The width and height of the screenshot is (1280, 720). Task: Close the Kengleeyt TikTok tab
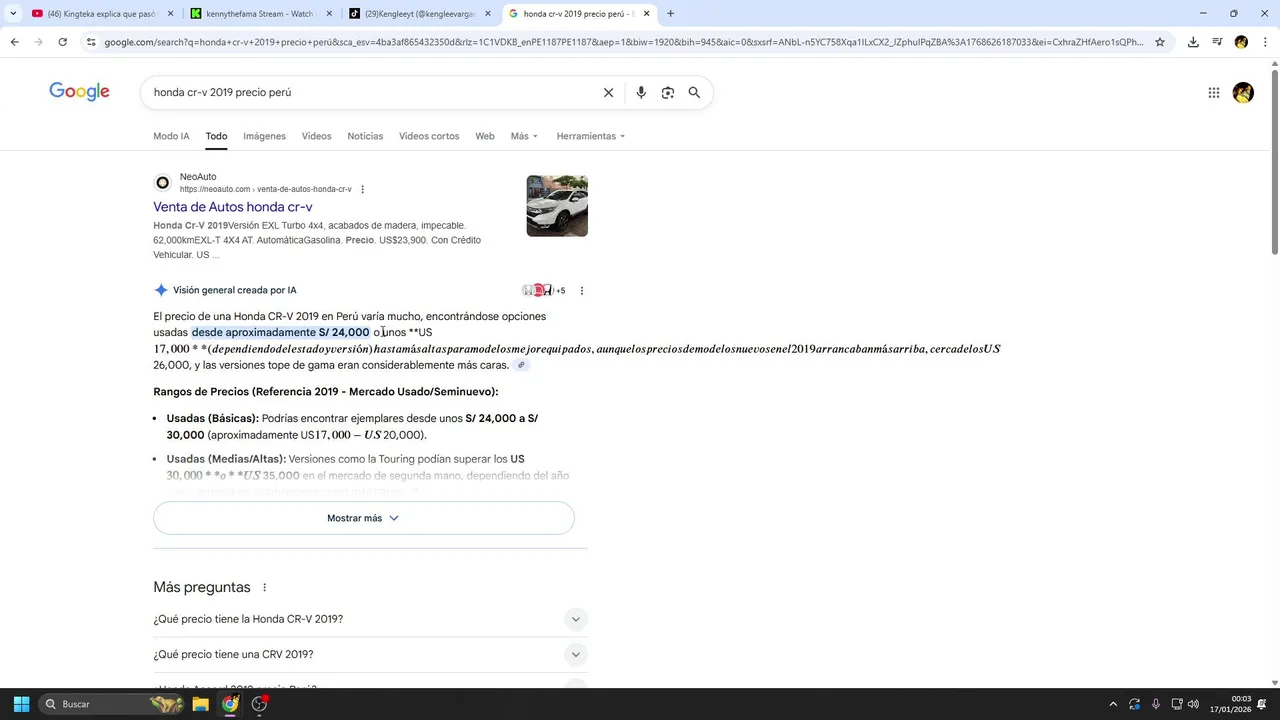tap(488, 14)
